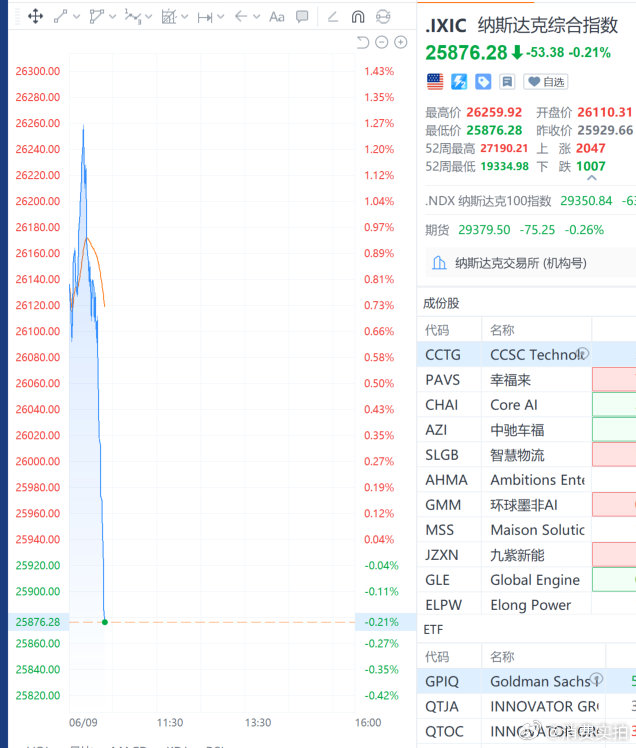Image resolution: width=636 pixels, height=748 pixels.
Task: Select the AHMA Ambitions row
Action: [x=526, y=480]
